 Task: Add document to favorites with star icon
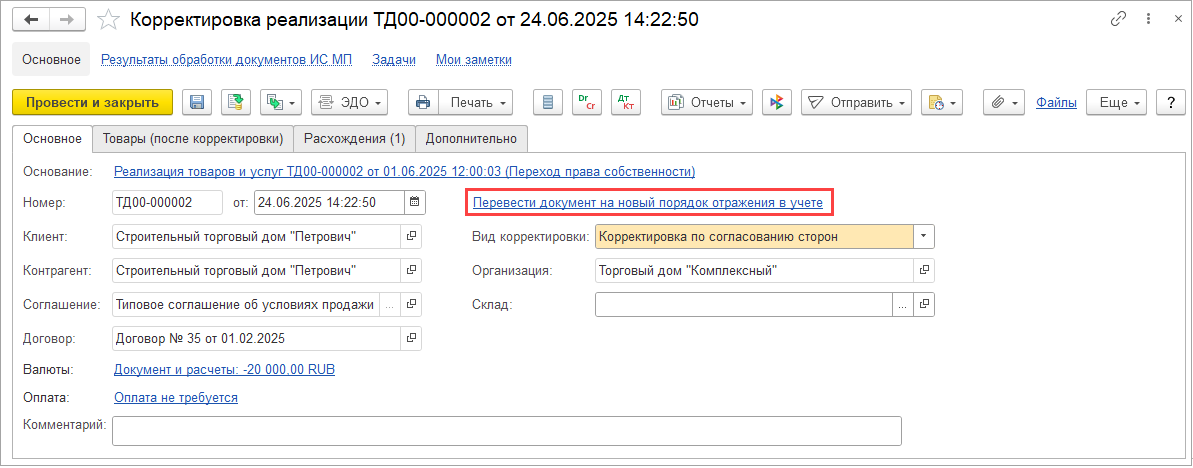[109, 21]
